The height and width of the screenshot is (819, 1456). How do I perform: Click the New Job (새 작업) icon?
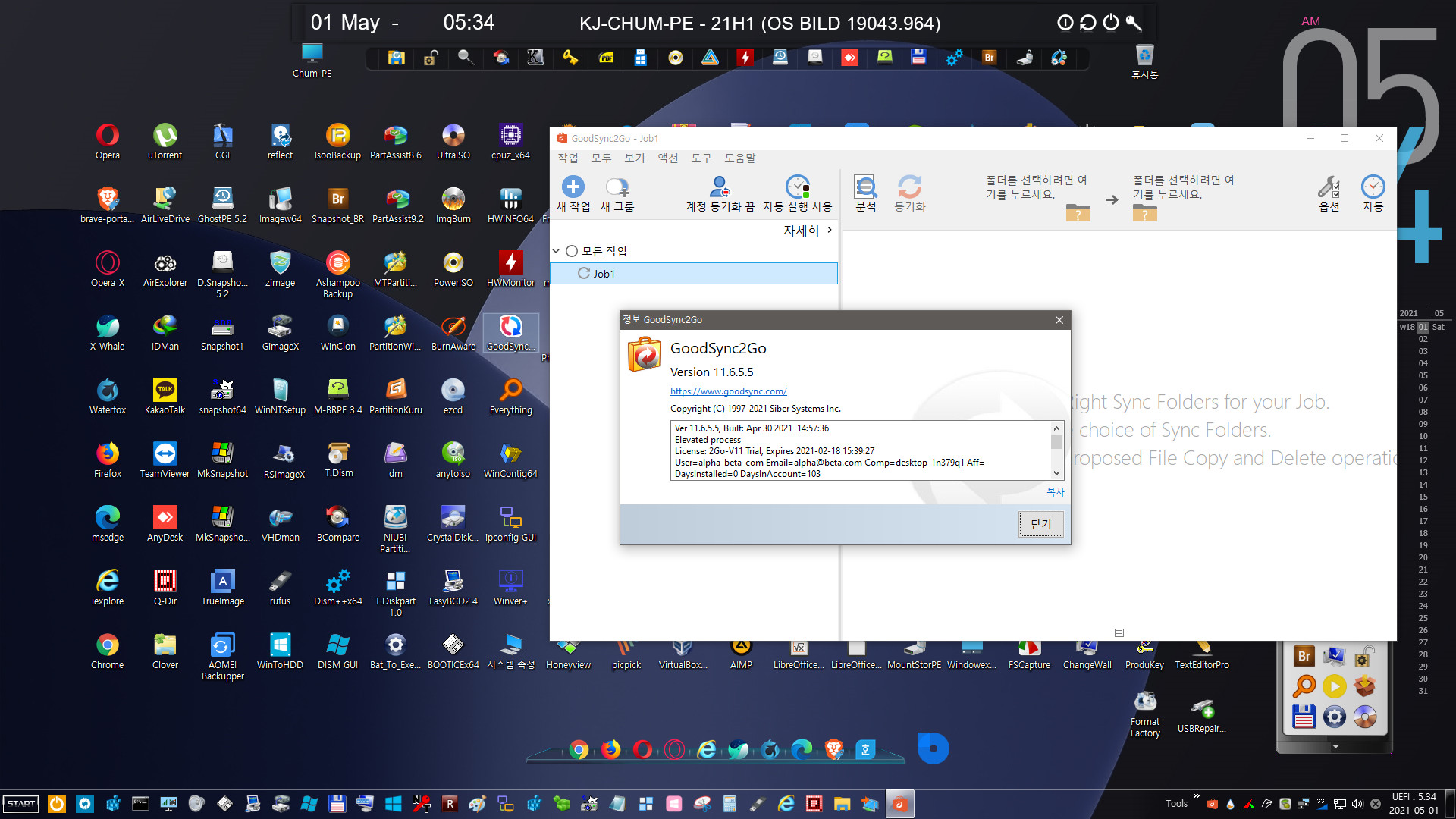(573, 187)
